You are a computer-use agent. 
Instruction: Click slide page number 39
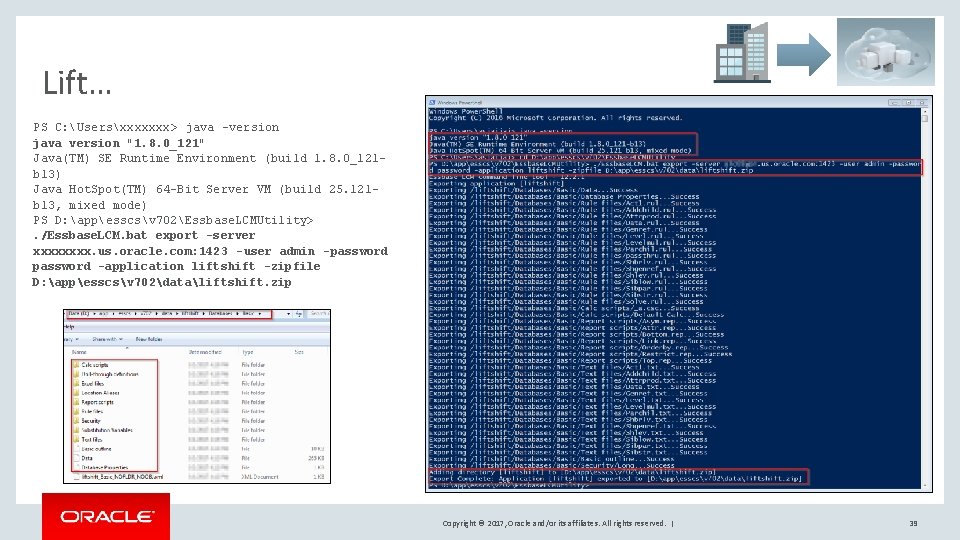tap(913, 523)
